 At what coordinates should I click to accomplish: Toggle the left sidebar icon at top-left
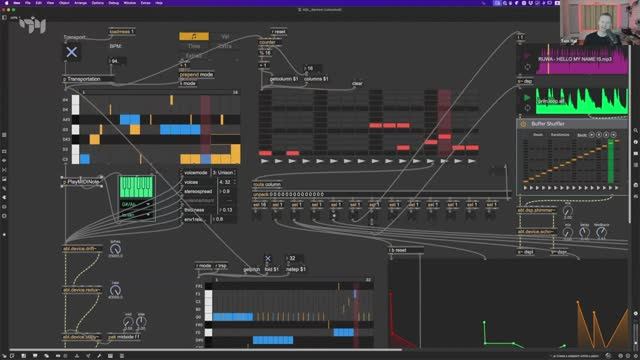pyautogui.click(x=4, y=18)
